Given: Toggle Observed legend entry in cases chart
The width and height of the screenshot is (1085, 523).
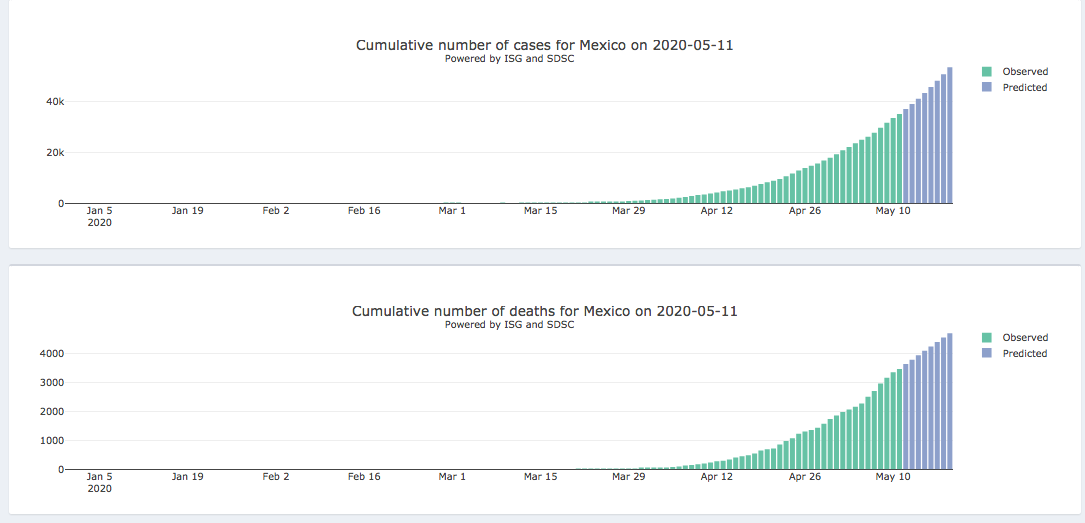Looking at the screenshot, I should click(1024, 72).
